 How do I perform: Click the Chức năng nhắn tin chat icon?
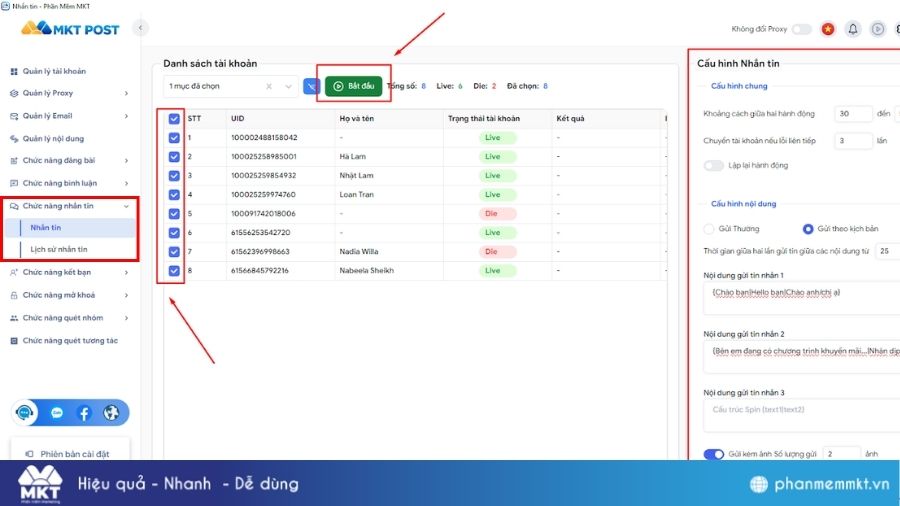click(x=14, y=206)
